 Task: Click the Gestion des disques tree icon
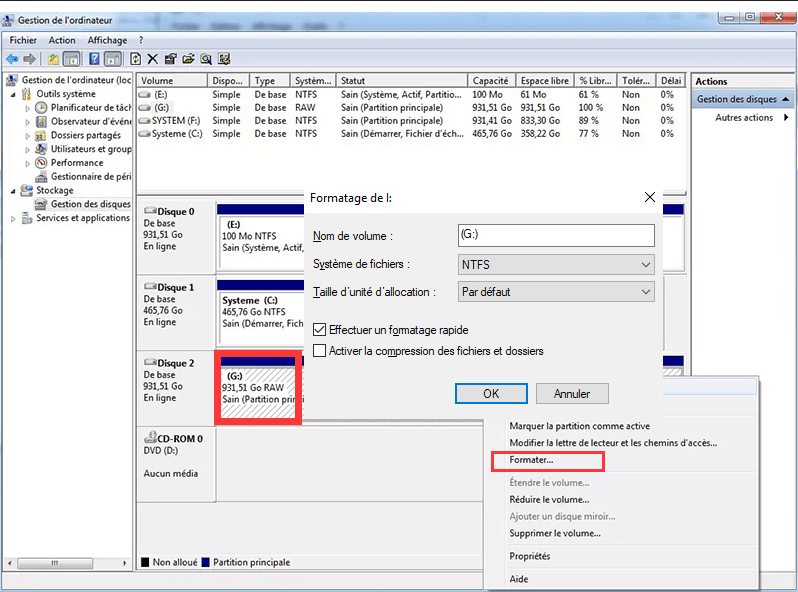pyautogui.click(x=41, y=204)
